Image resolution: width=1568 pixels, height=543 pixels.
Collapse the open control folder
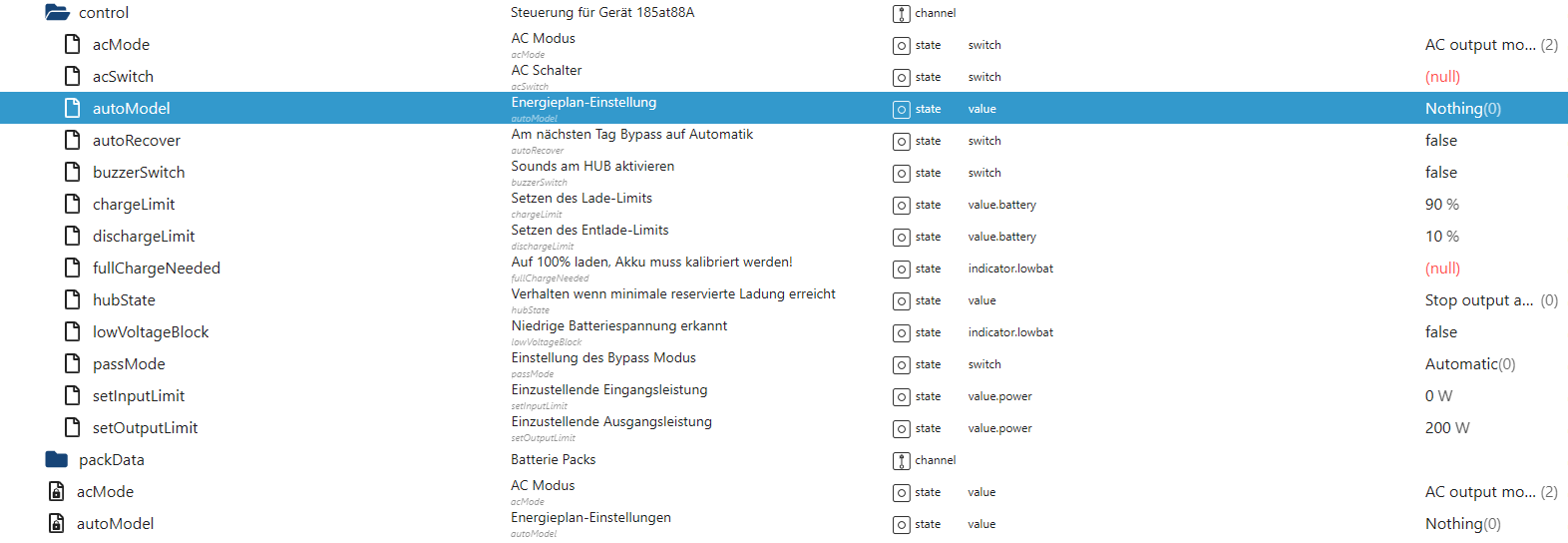[x=57, y=13]
